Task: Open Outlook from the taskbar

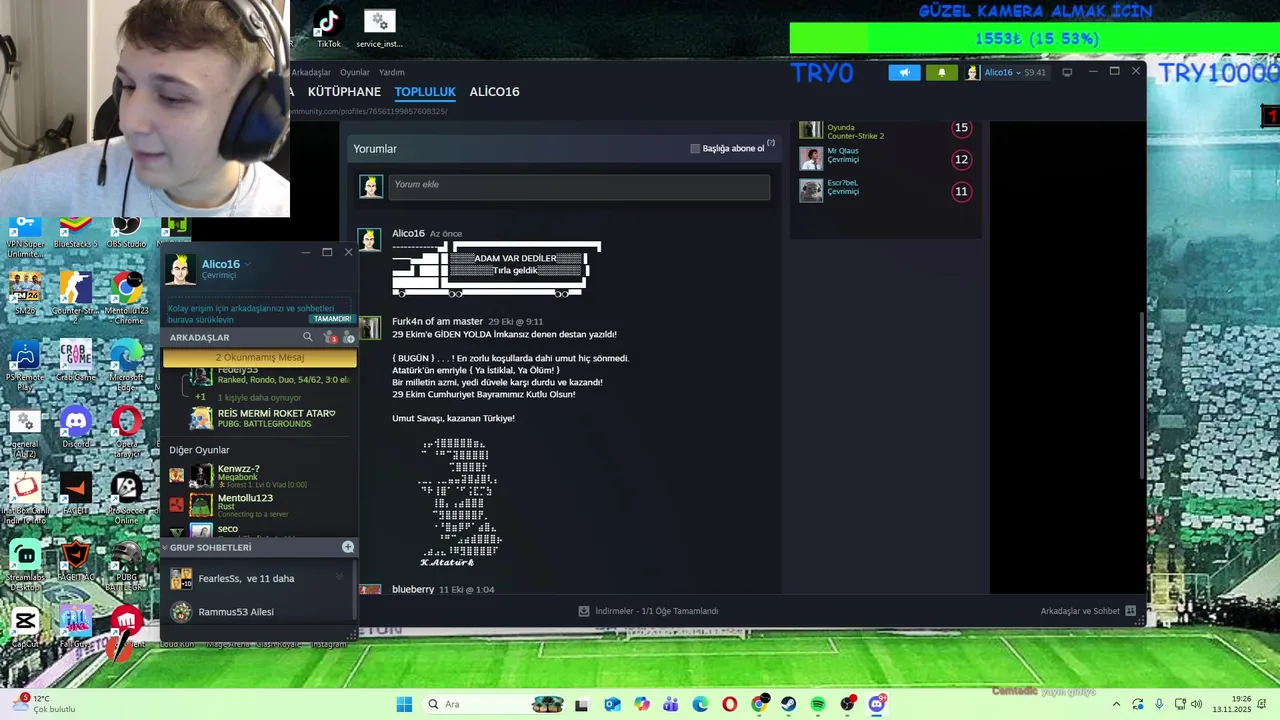Action: click(x=612, y=704)
